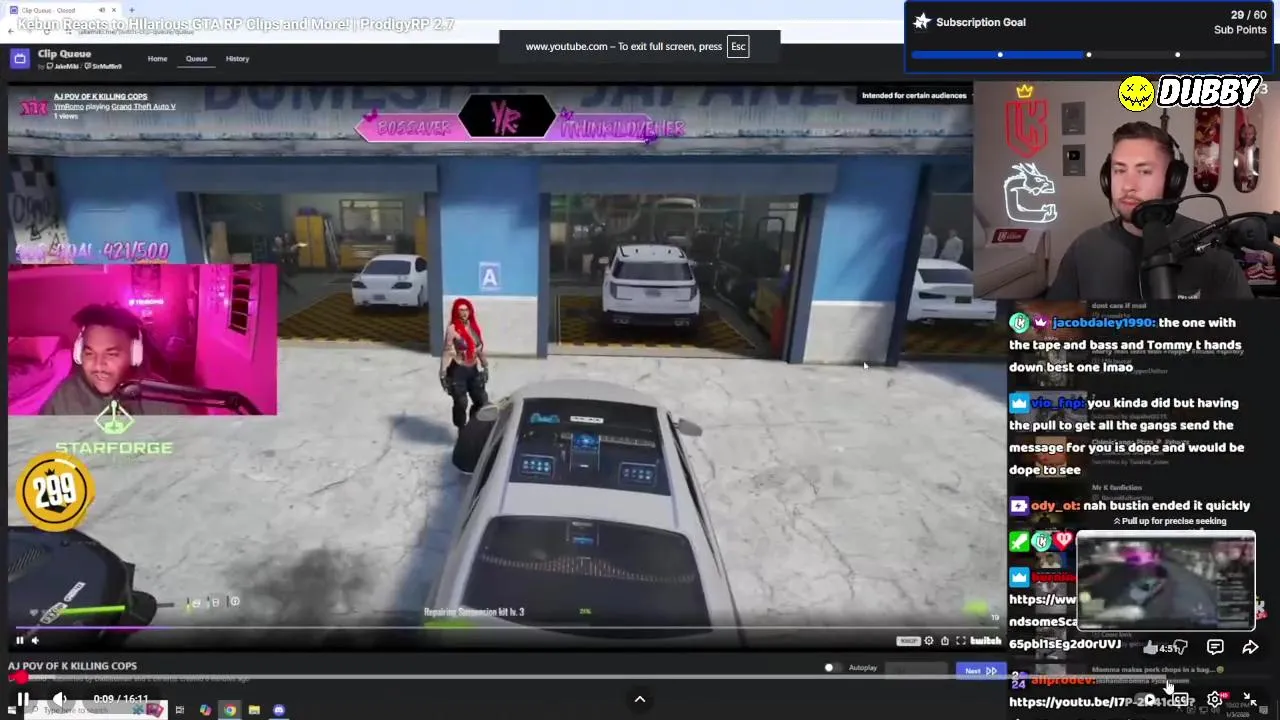Viewport: 1280px width, 720px height.
Task: Open the SirMuffin9 creator link
Action: 104,67
